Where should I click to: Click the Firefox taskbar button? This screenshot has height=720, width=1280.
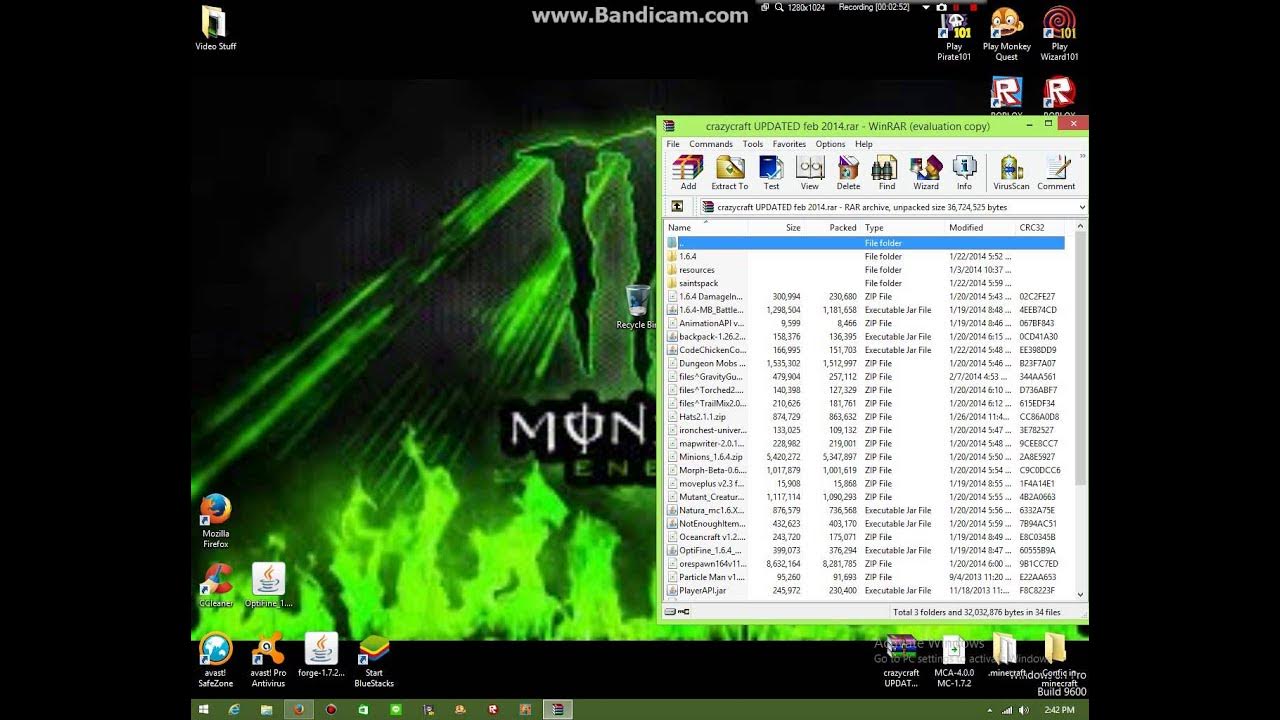[x=298, y=709]
